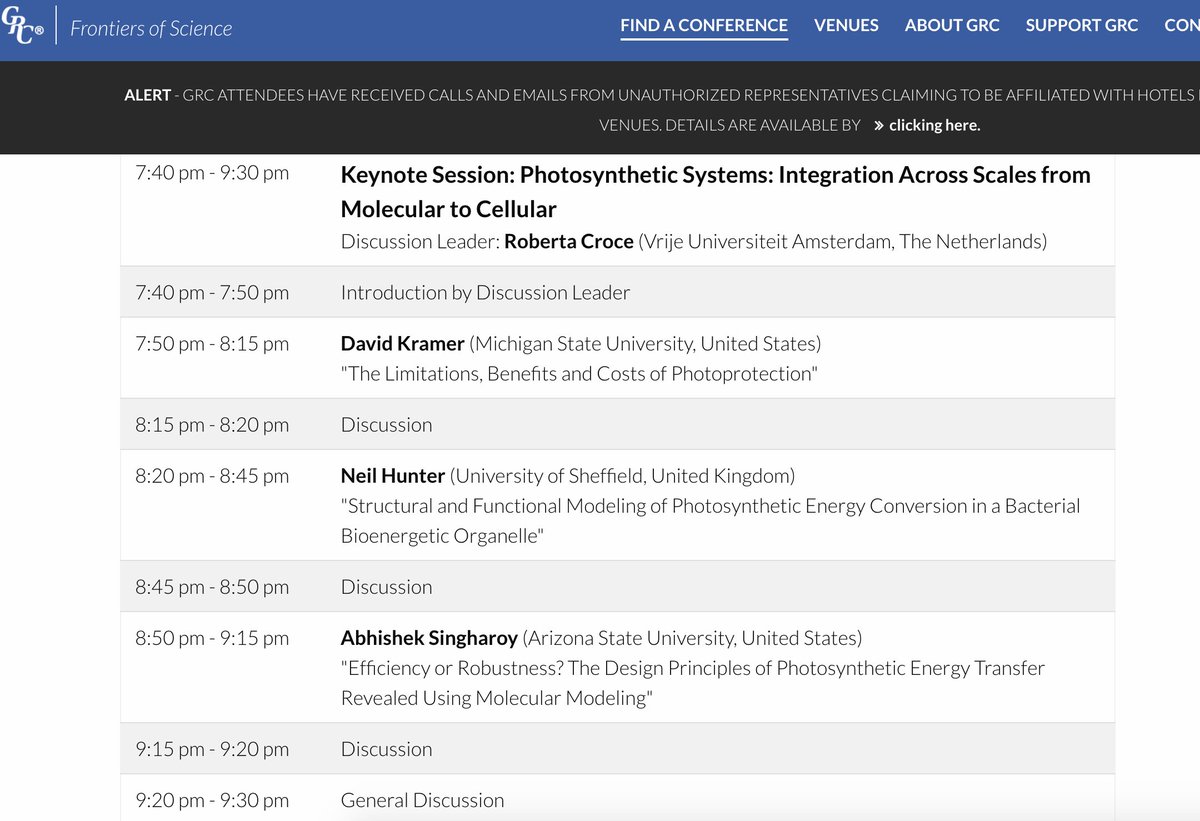Screen dimensions: 1200x821
Task: Click 'Efficiency or Robustness?' talk title
Action: (x=693, y=683)
